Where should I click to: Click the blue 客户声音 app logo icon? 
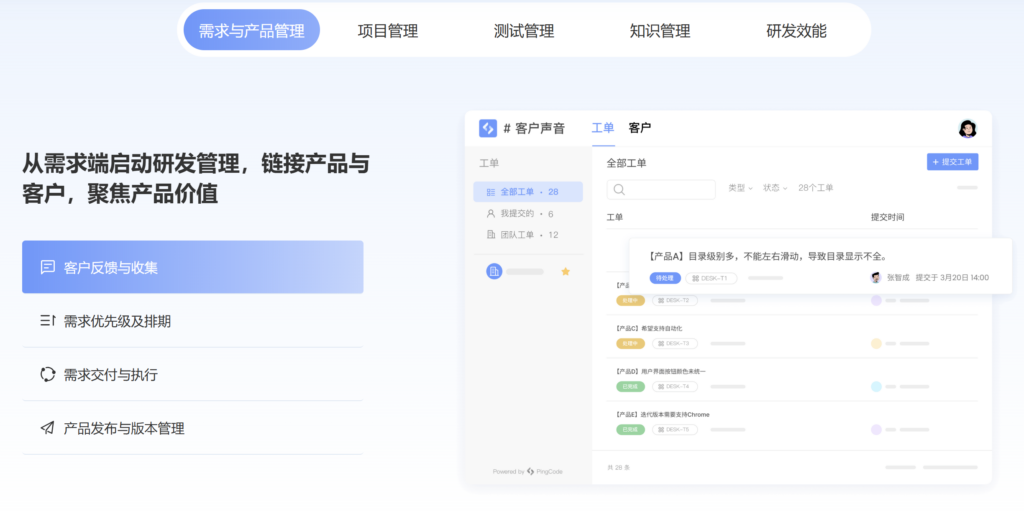point(488,128)
